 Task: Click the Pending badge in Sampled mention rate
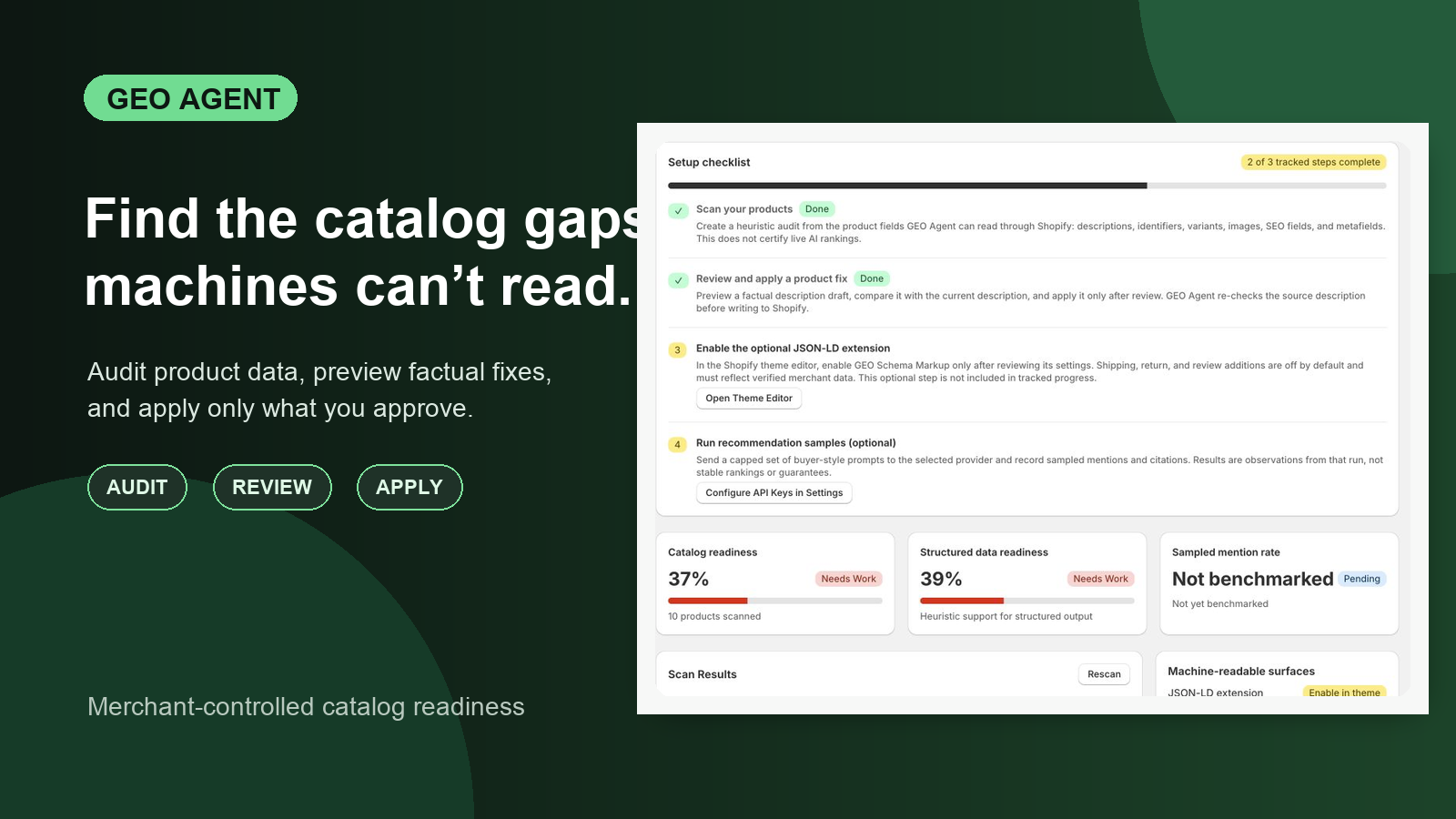coord(1361,579)
